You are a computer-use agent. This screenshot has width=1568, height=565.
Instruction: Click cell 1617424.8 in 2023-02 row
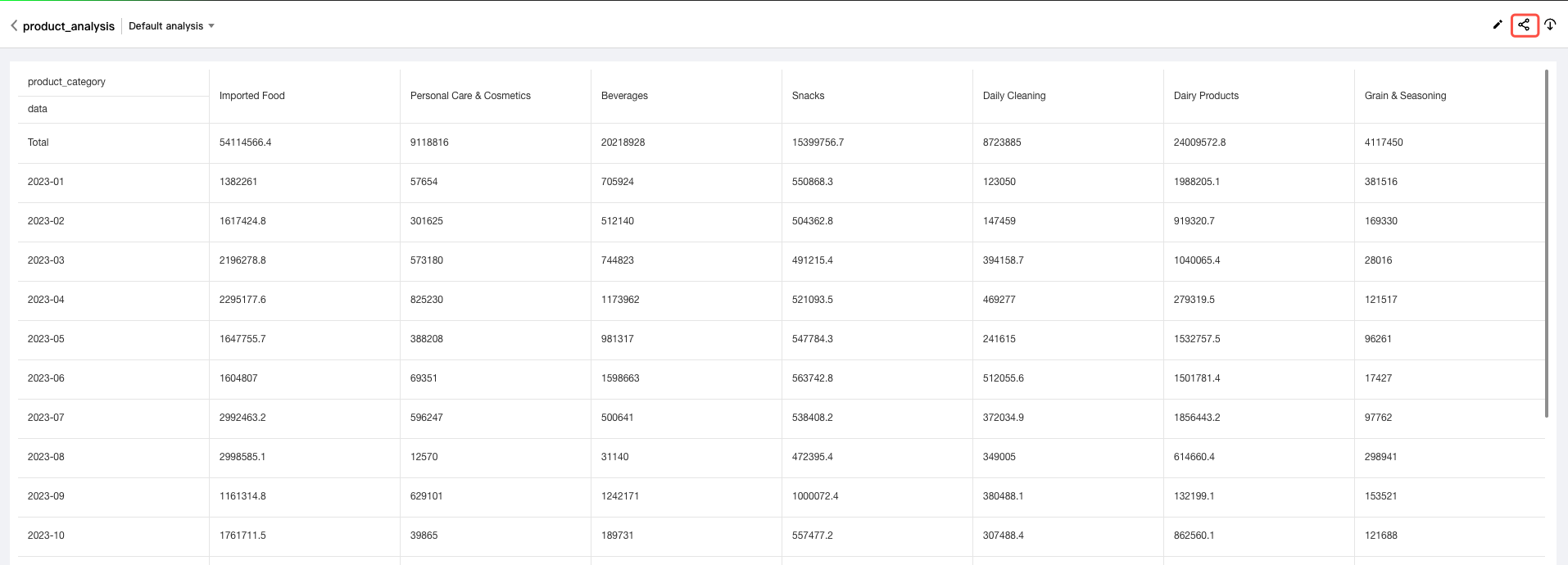242,221
